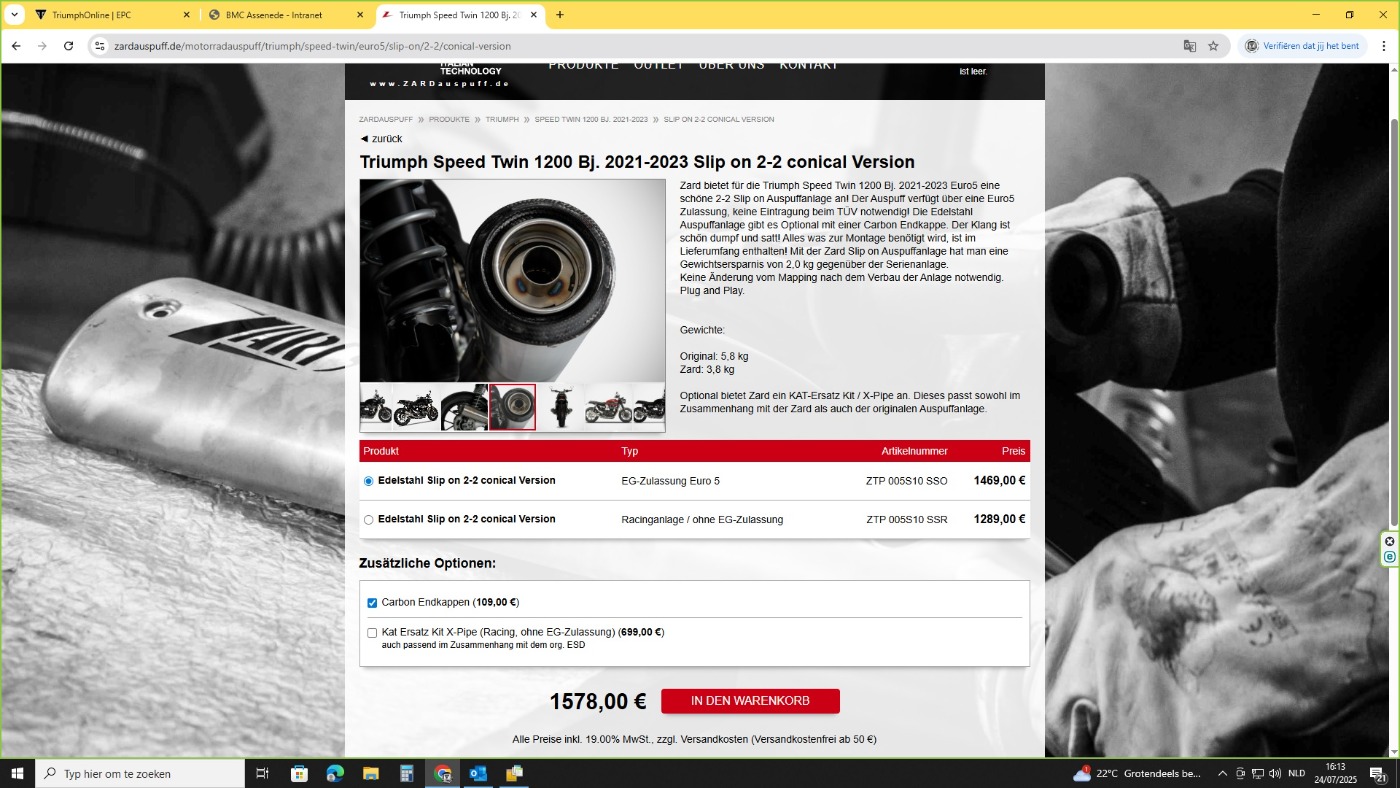Open the ZARDAUSPUFF breadcrumb link

point(386,119)
